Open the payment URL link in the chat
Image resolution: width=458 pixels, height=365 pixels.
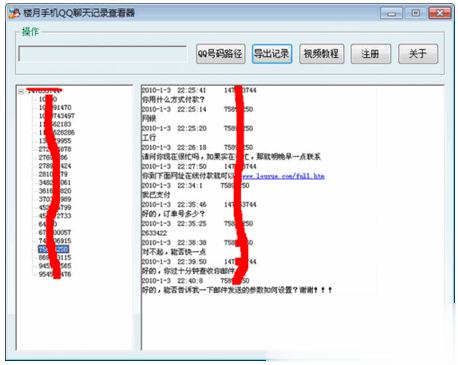pos(283,176)
